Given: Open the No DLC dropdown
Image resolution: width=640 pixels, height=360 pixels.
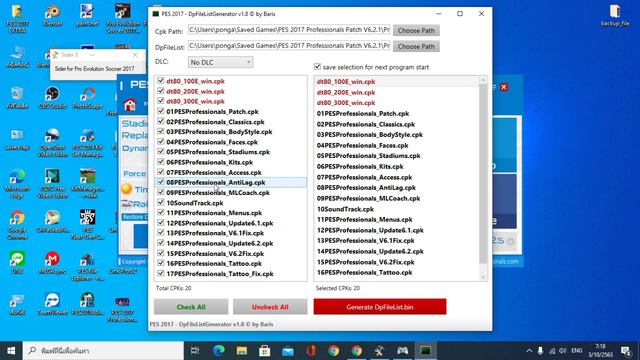Looking at the screenshot, I should (x=220, y=62).
